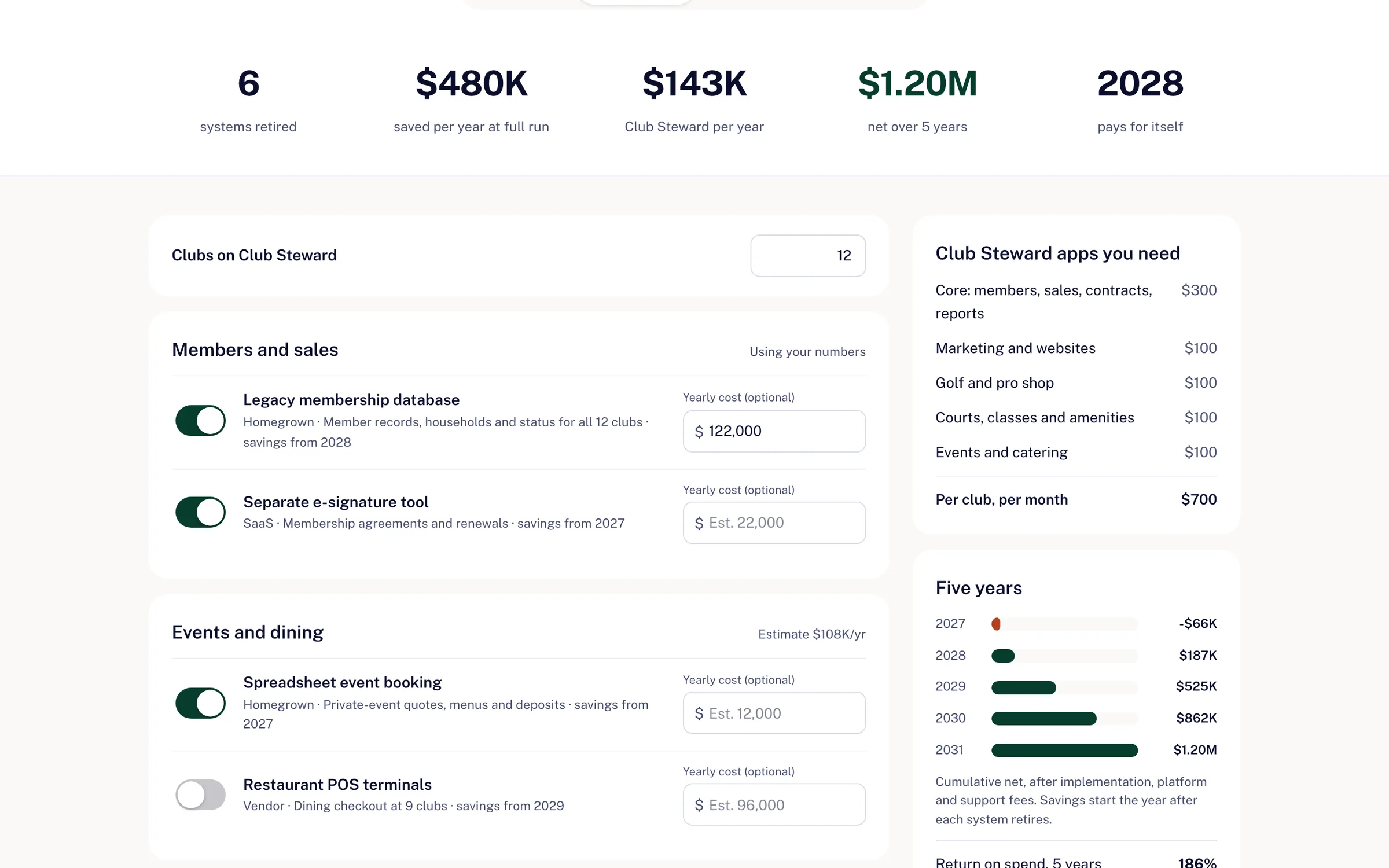Edit the Legacy membership database yearly cost
This screenshot has height=868, width=1389.
coord(774,431)
